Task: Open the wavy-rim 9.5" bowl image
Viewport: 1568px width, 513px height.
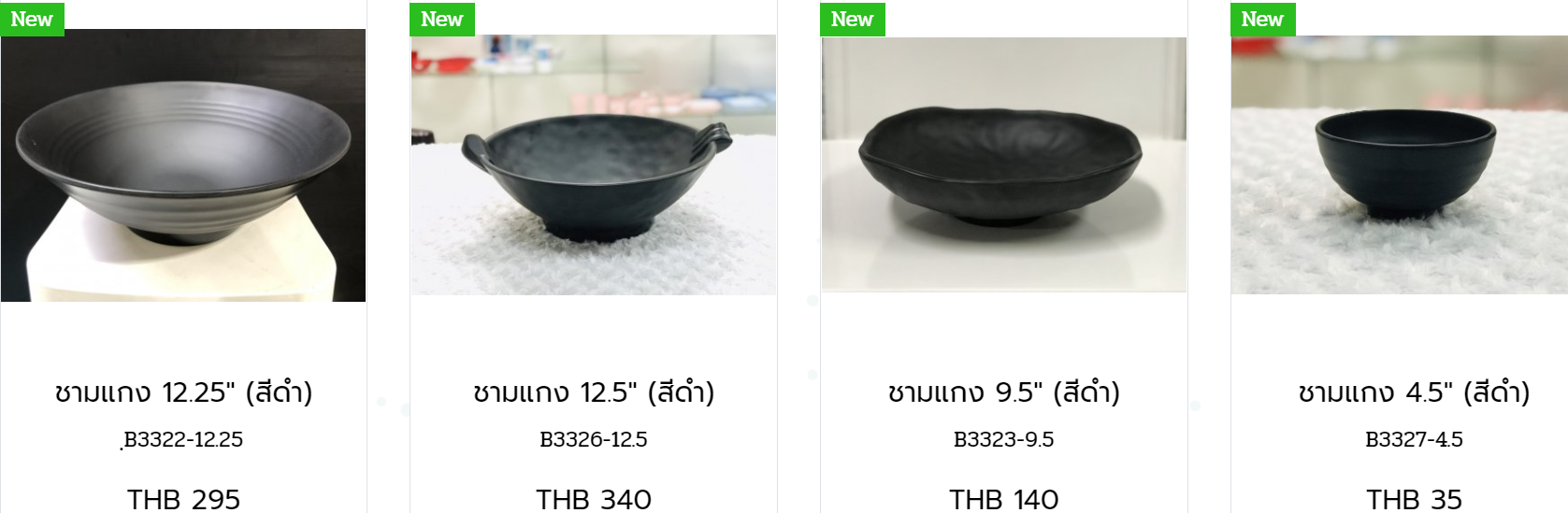Action: coord(1004,164)
